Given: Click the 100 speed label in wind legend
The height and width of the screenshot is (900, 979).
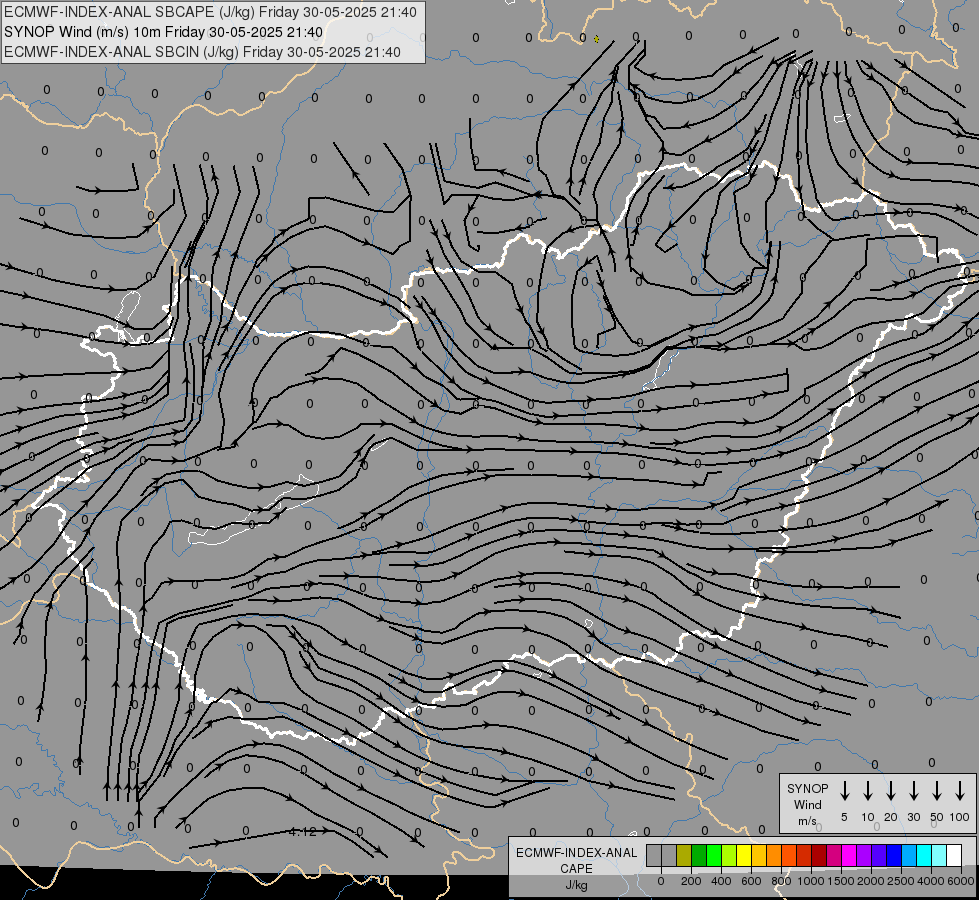Looking at the screenshot, I should pos(960,817).
